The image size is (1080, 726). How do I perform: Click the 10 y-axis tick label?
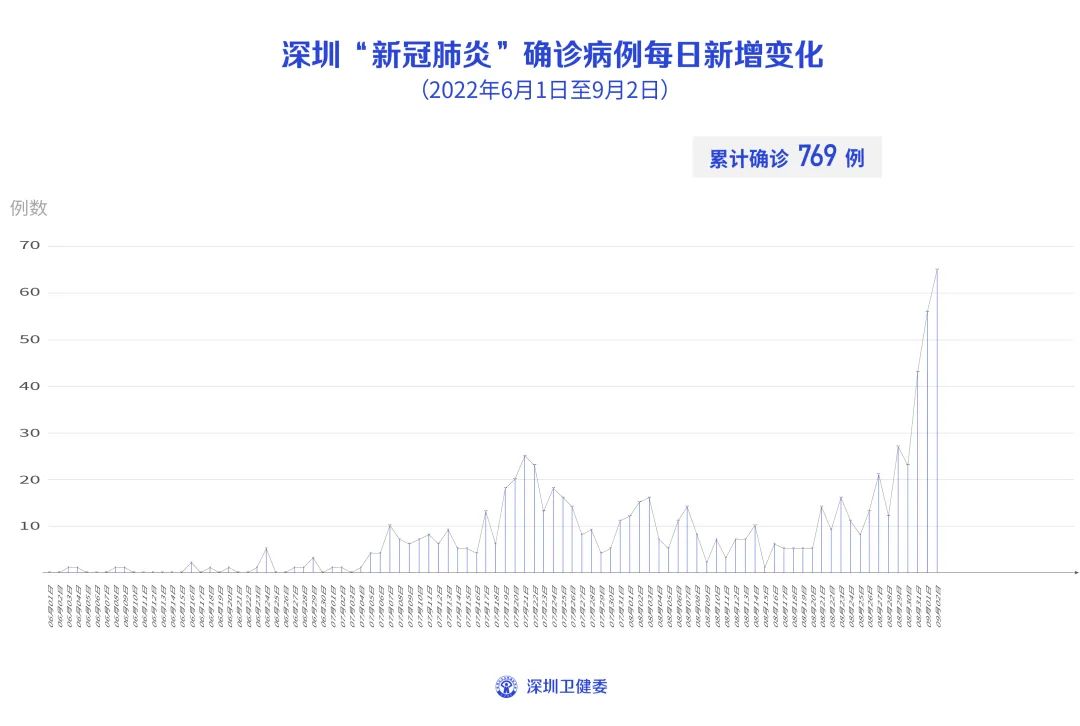click(29, 526)
